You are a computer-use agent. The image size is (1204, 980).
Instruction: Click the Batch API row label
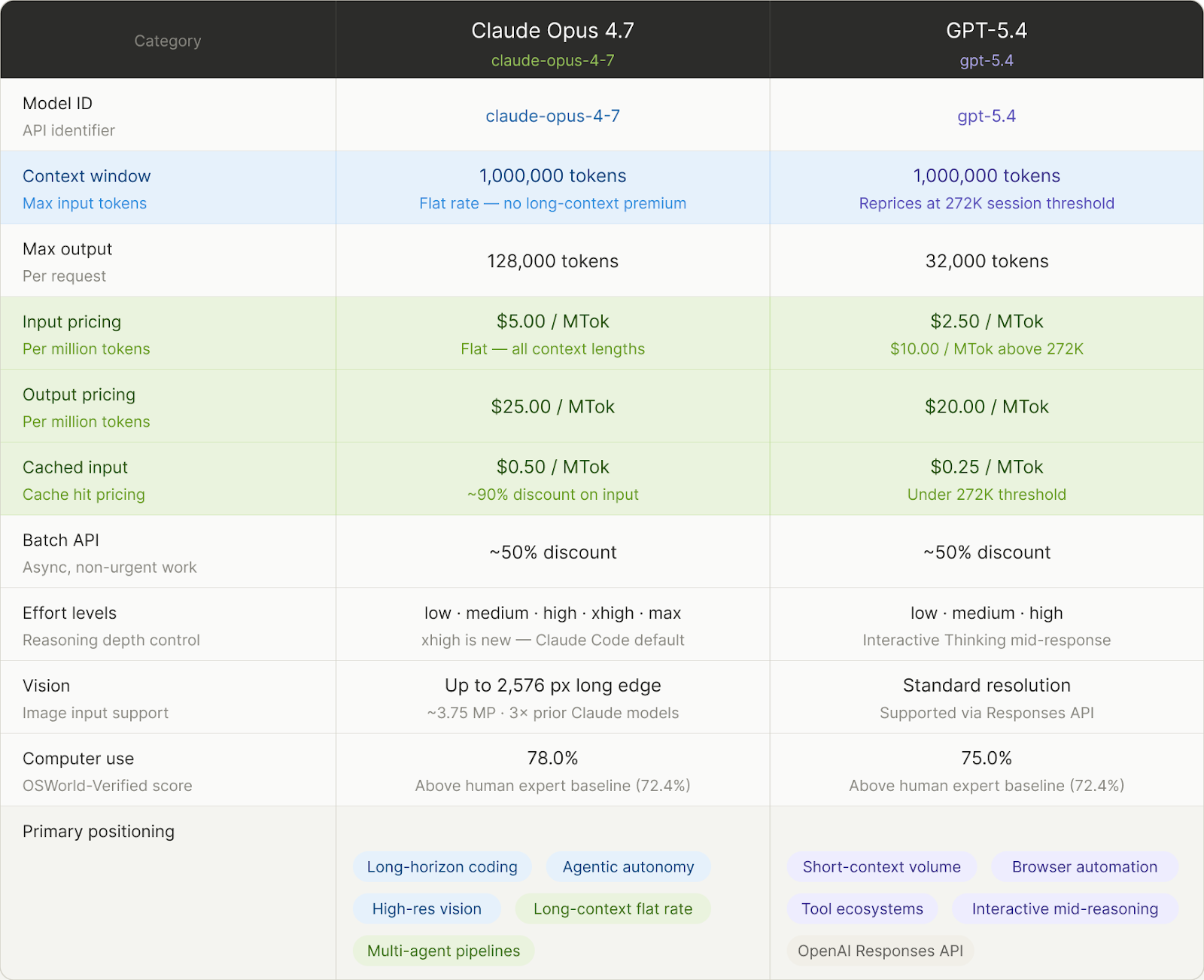coord(61,540)
